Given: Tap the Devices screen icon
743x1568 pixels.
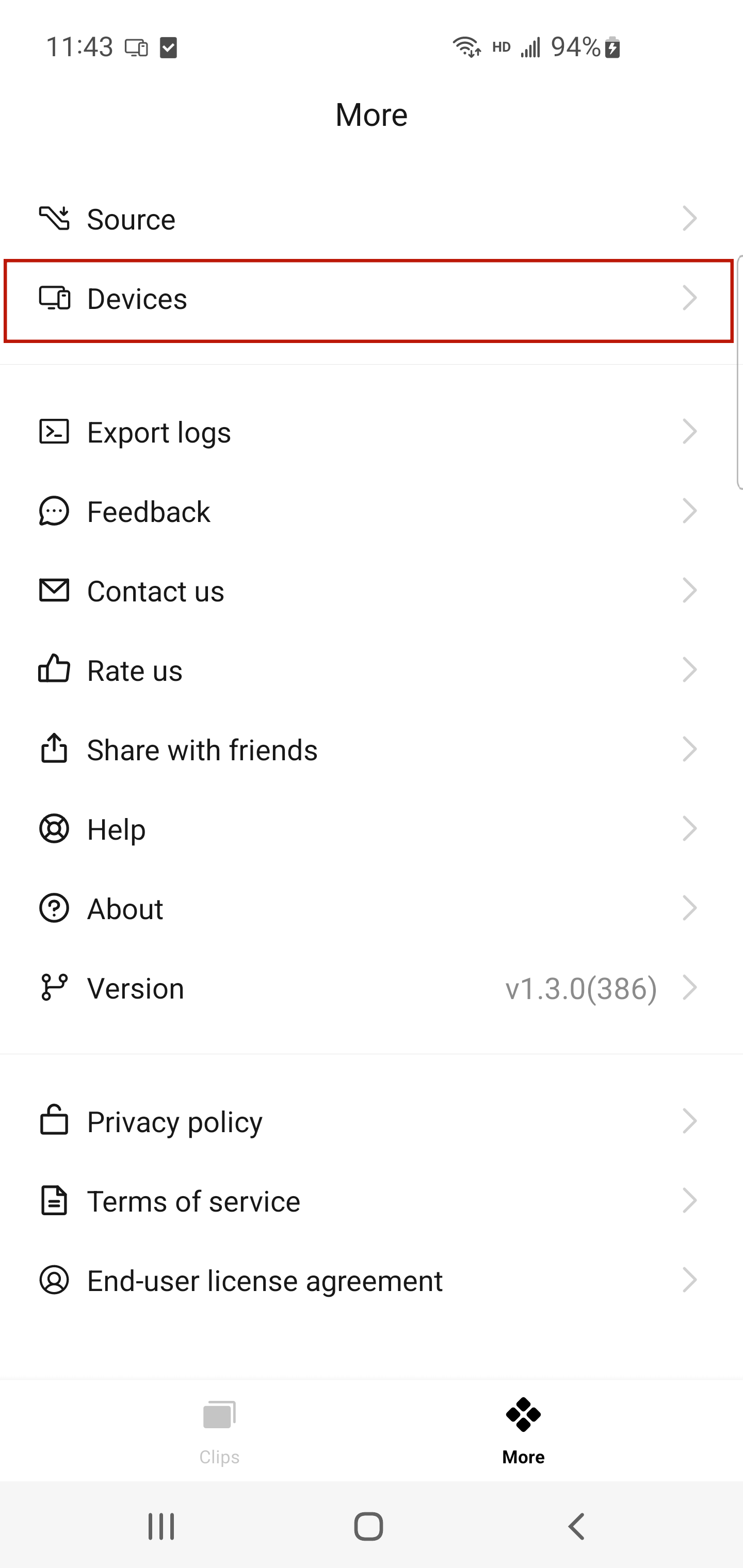Looking at the screenshot, I should [54, 298].
